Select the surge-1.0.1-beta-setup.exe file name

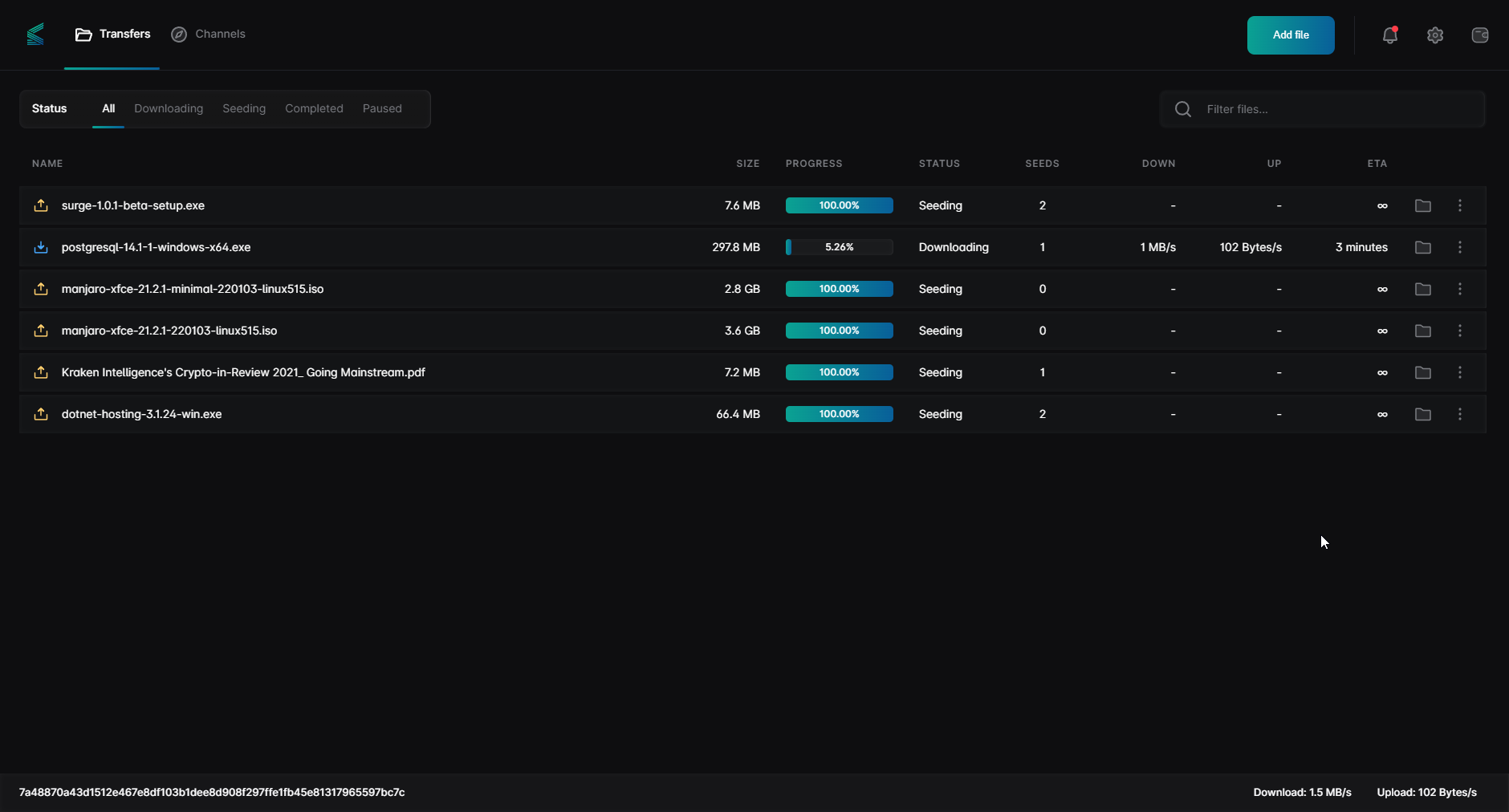point(133,205)
